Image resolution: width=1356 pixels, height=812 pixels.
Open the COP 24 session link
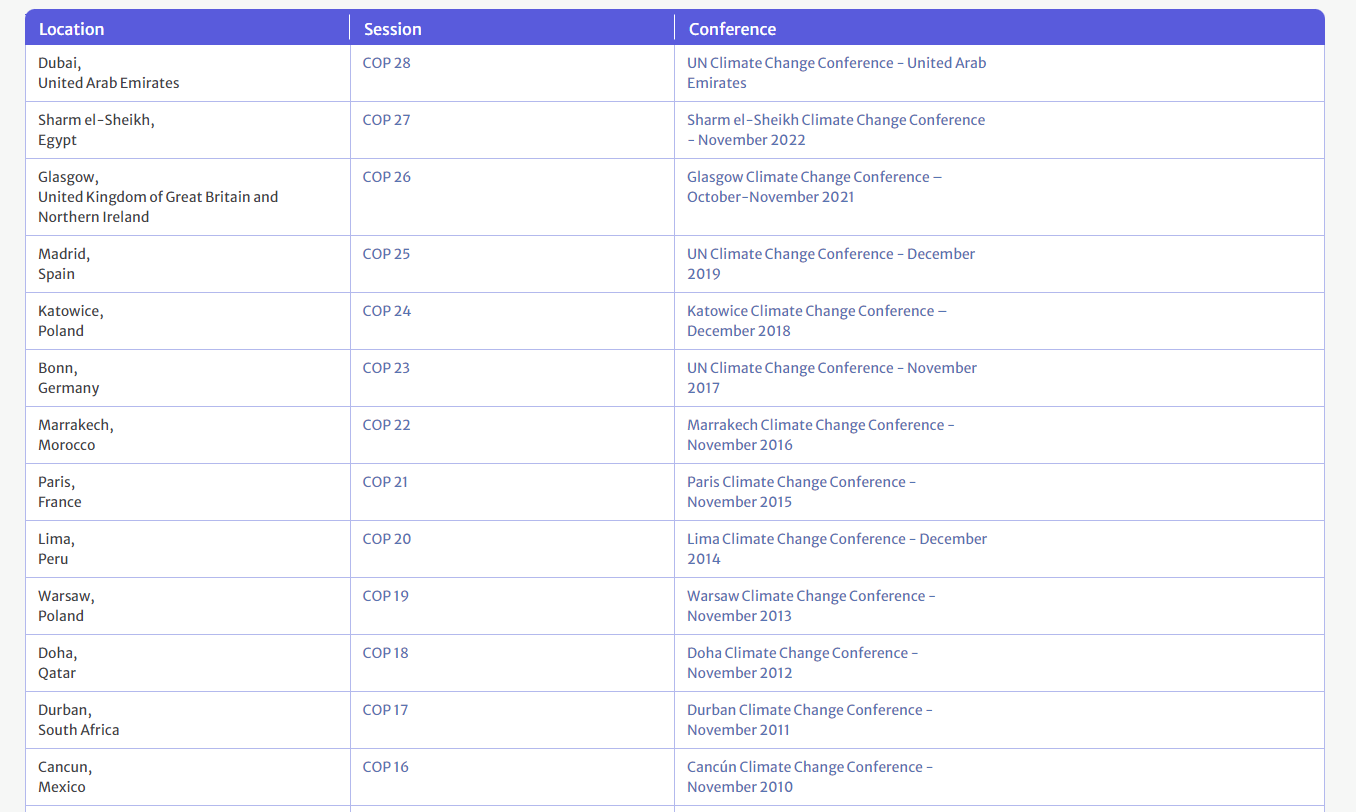(x=386, y=311)
